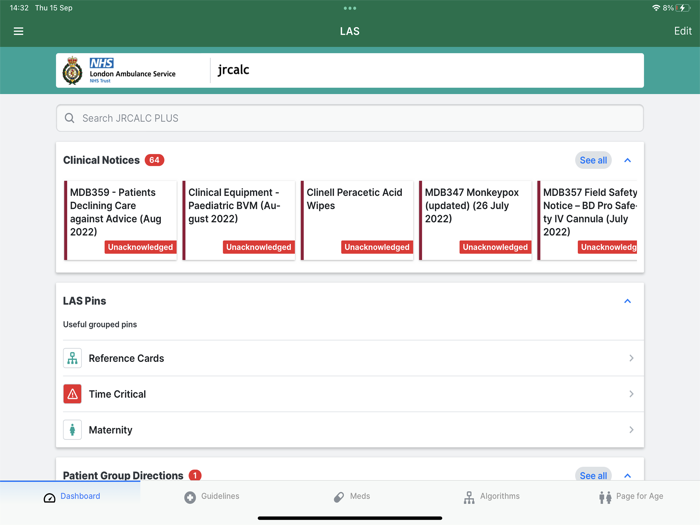Expand Reference Cards via its chevron
Image resolution: width=700 pixels, height=525 pixels.
pos(631,358)
